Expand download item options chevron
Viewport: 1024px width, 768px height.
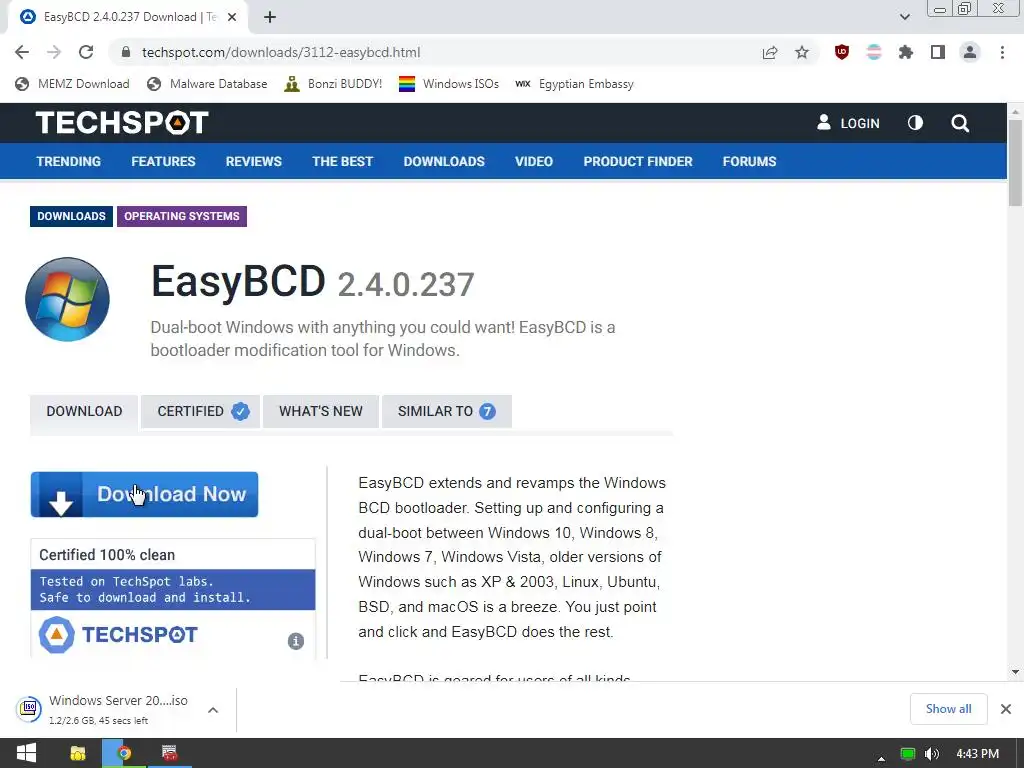(213, 710)
